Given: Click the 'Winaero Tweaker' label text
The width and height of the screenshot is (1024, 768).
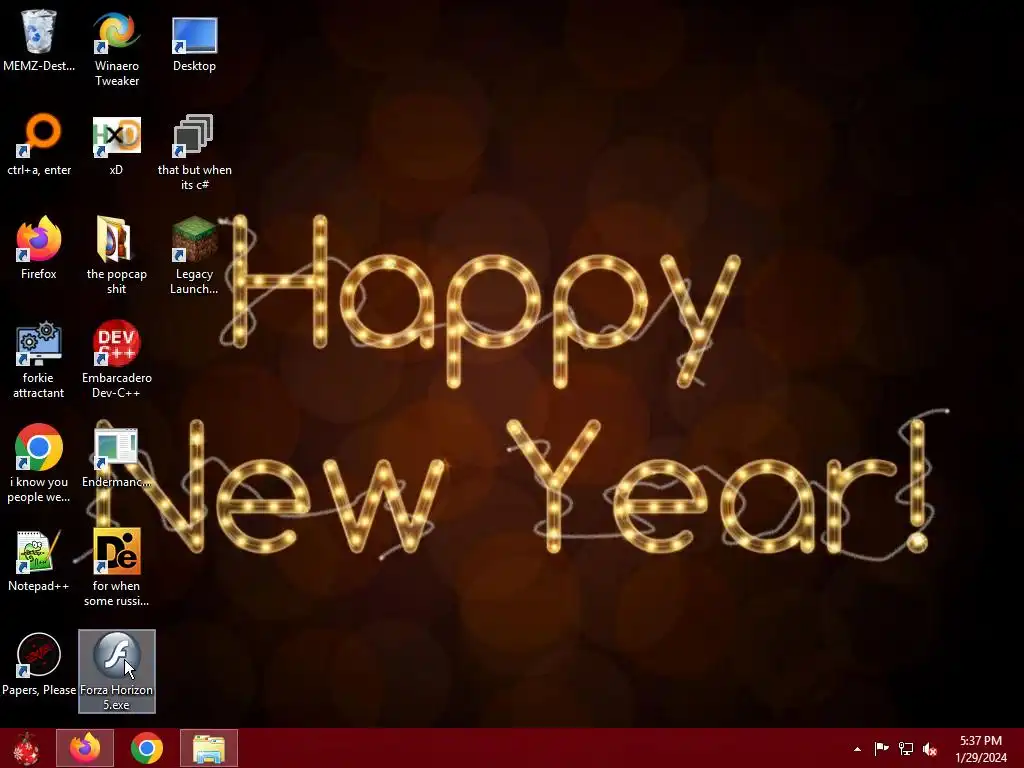Looking at the screenshot, I should coord(116,73).
